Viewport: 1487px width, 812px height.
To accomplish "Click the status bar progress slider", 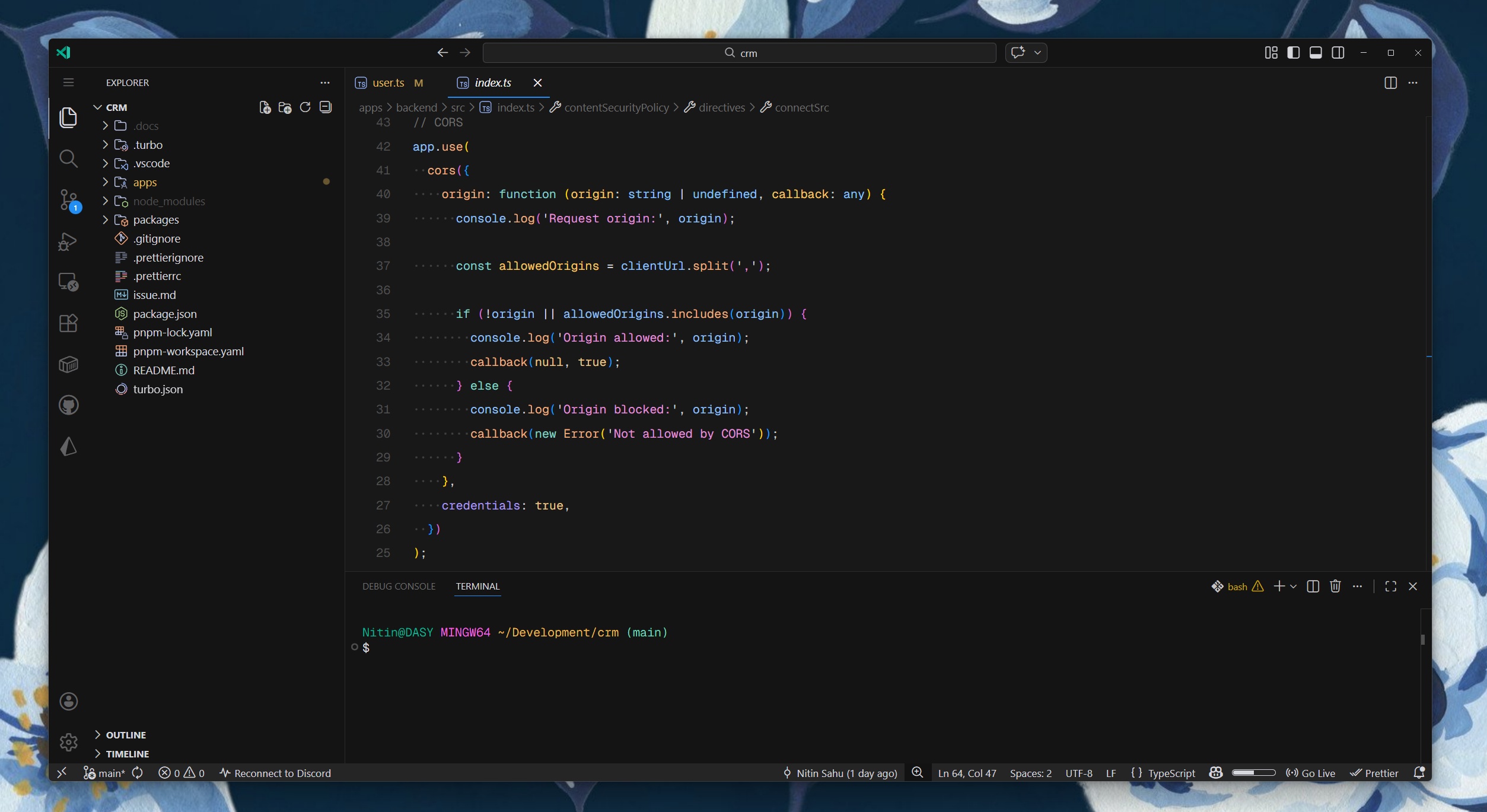I will [1253, 773].
